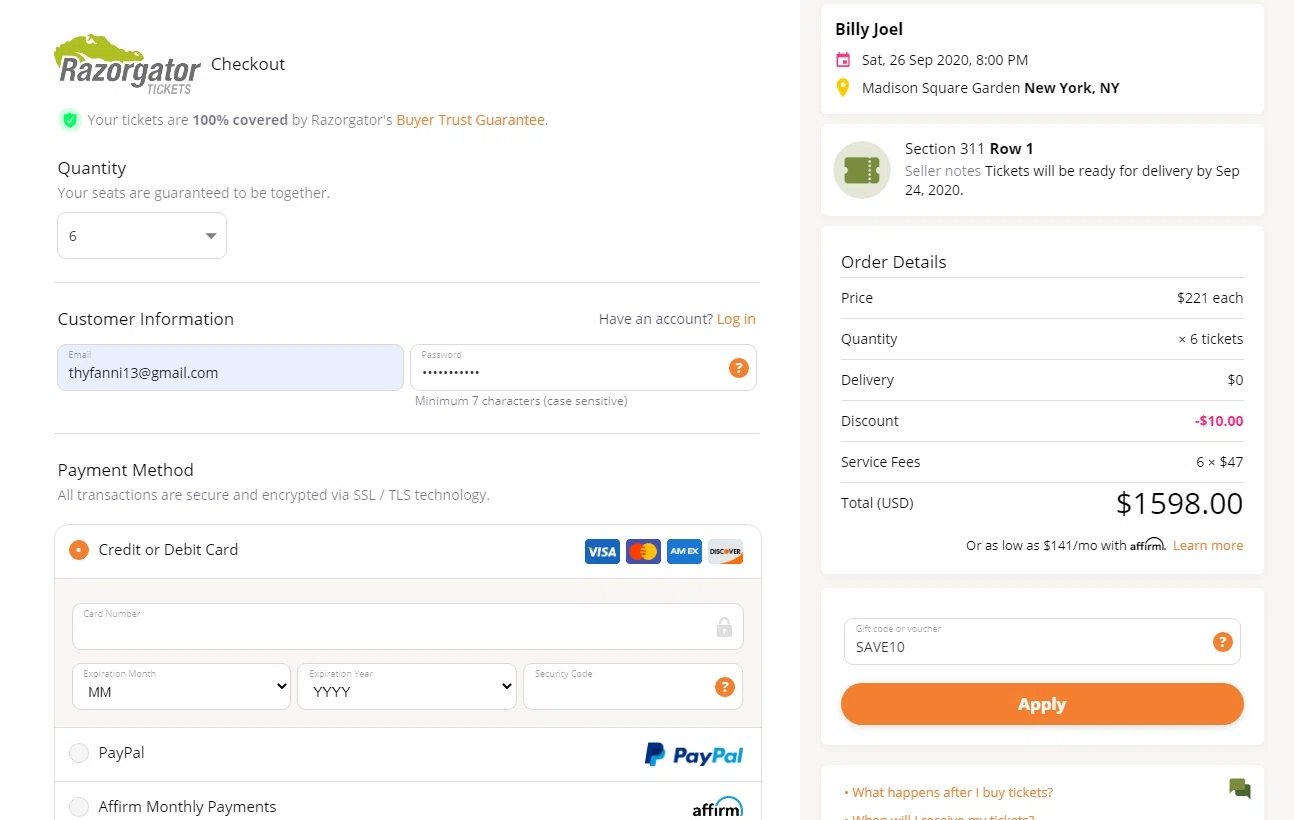The height and width of the screenshot is (820, 1294).
Task: Click the Discover card logo
Action: pos(725,551)
